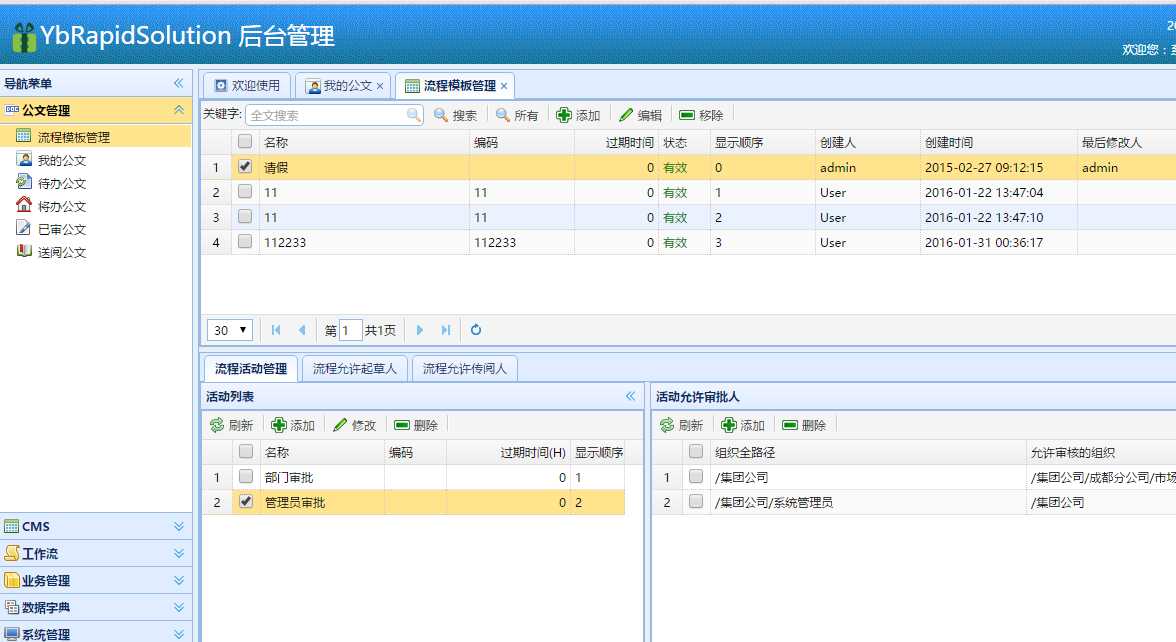Click 修改 in 活动列表 toolbar
1176x642 pixels.
click(x=355, y=425)
